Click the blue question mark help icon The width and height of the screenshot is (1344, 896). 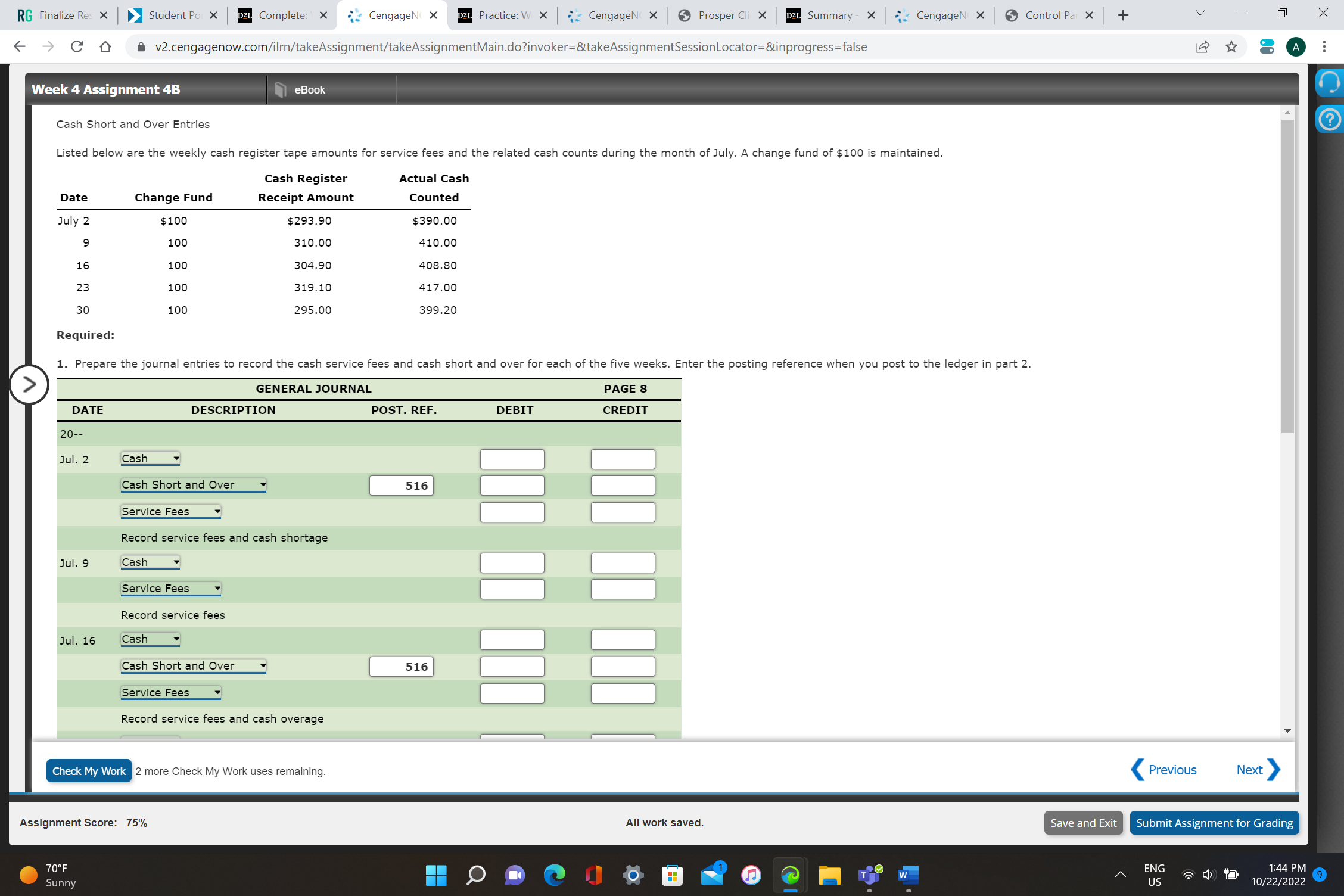coord(1329,120)
